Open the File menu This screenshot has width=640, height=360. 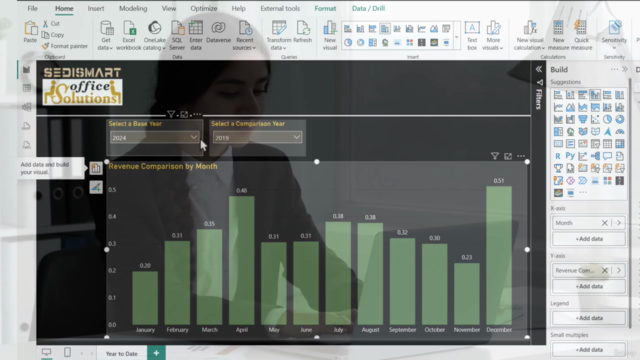pos(33,9)
